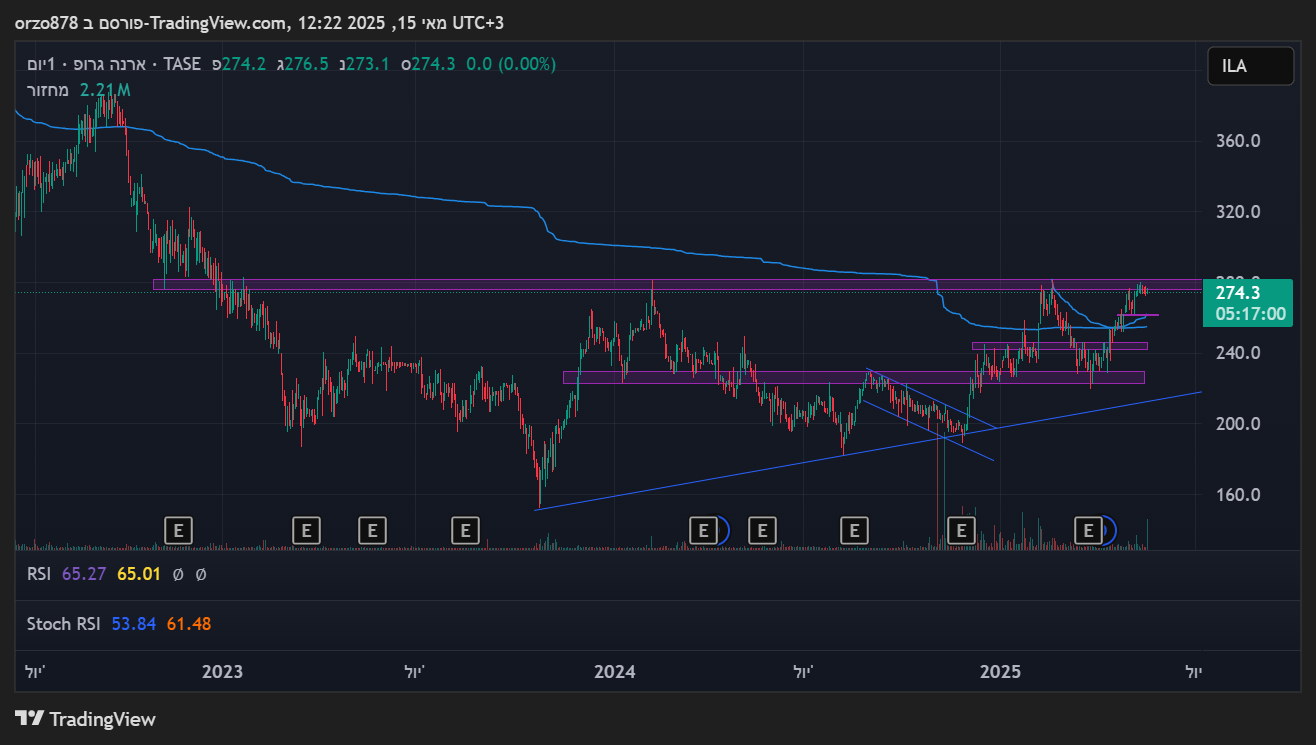Click the 2024 label on time axis

tap(614, 672)
